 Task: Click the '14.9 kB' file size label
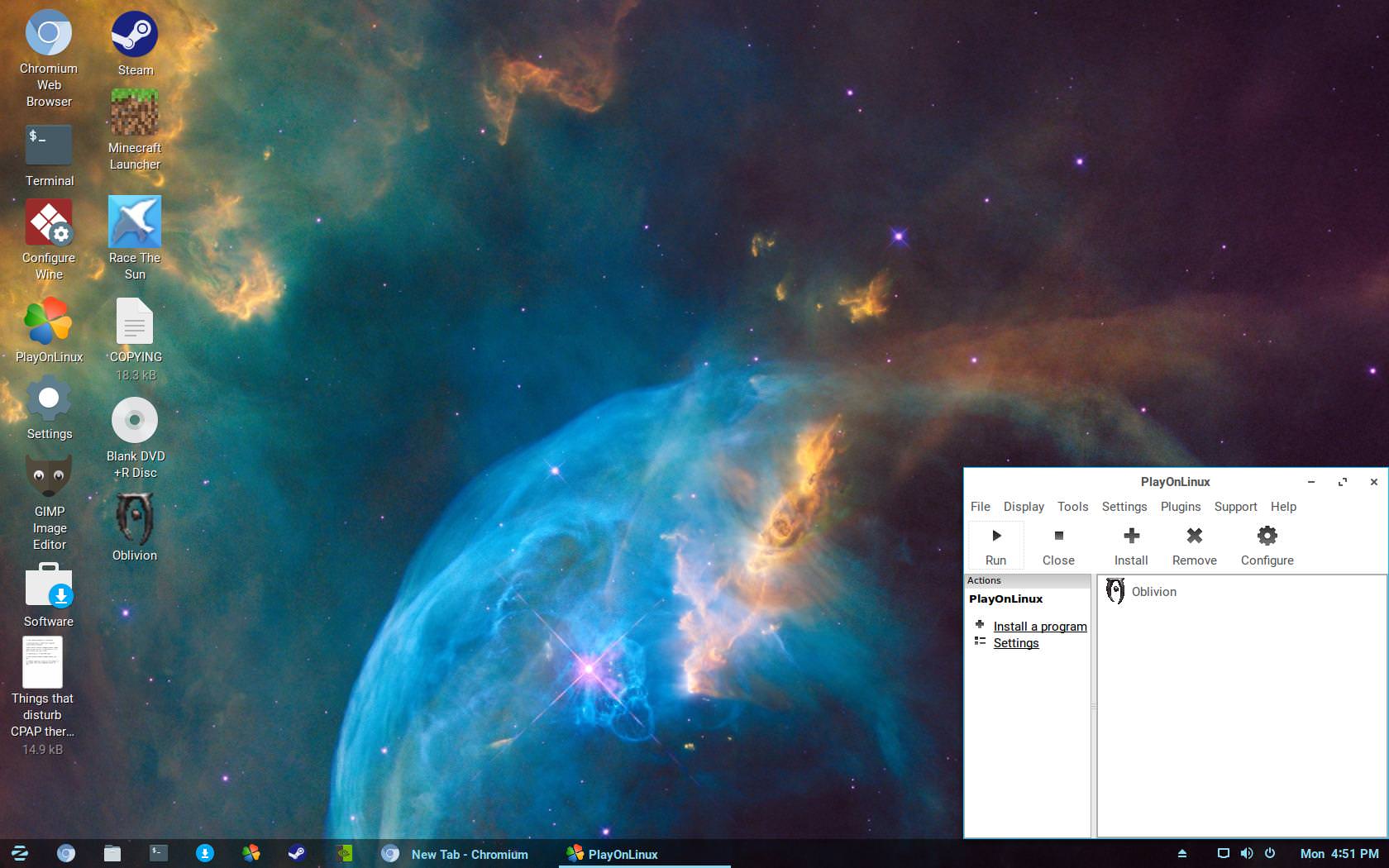point(42,750)
